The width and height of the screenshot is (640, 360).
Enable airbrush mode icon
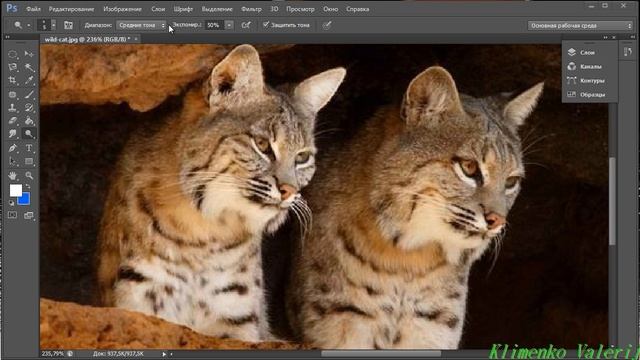coord(245,25)
